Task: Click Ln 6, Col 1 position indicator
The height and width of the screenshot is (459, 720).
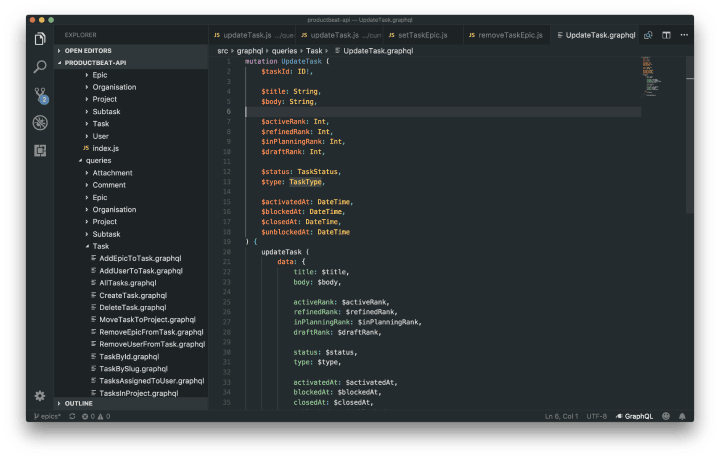Action: click(x=561, y=416)
